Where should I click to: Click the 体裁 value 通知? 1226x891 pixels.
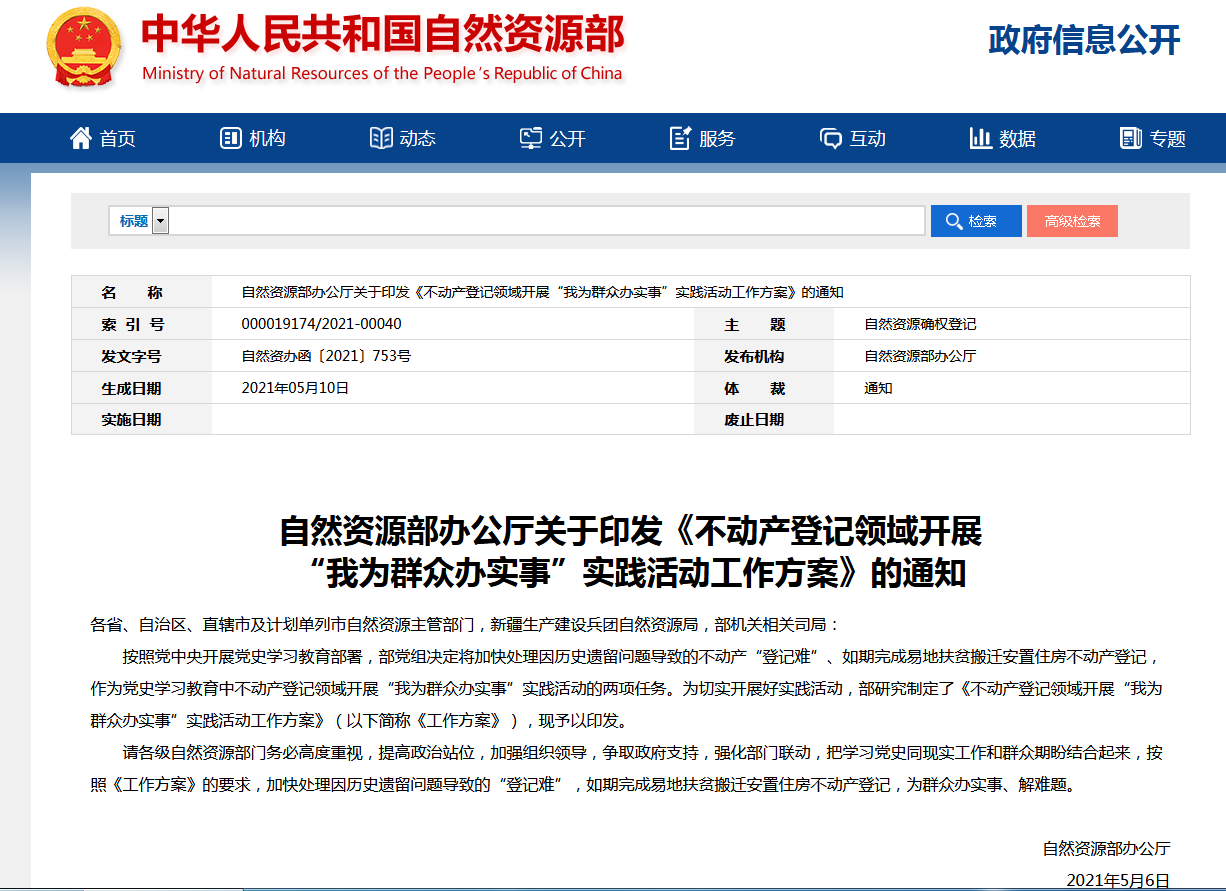tap(878, 388)
